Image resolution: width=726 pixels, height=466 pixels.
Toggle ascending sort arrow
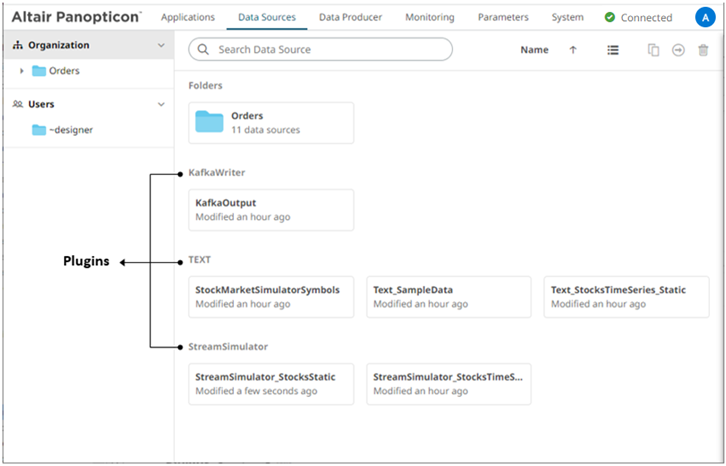573,50
